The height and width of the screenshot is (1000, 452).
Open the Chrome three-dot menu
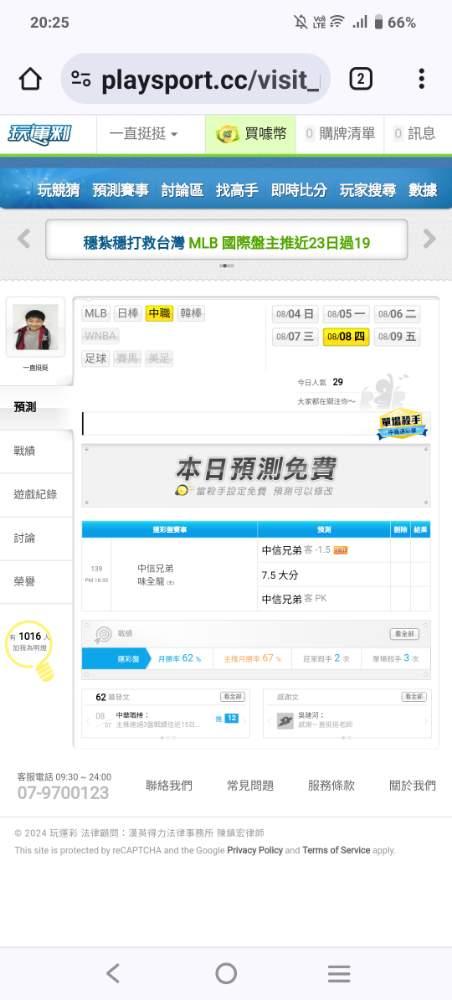click(421, 79)
